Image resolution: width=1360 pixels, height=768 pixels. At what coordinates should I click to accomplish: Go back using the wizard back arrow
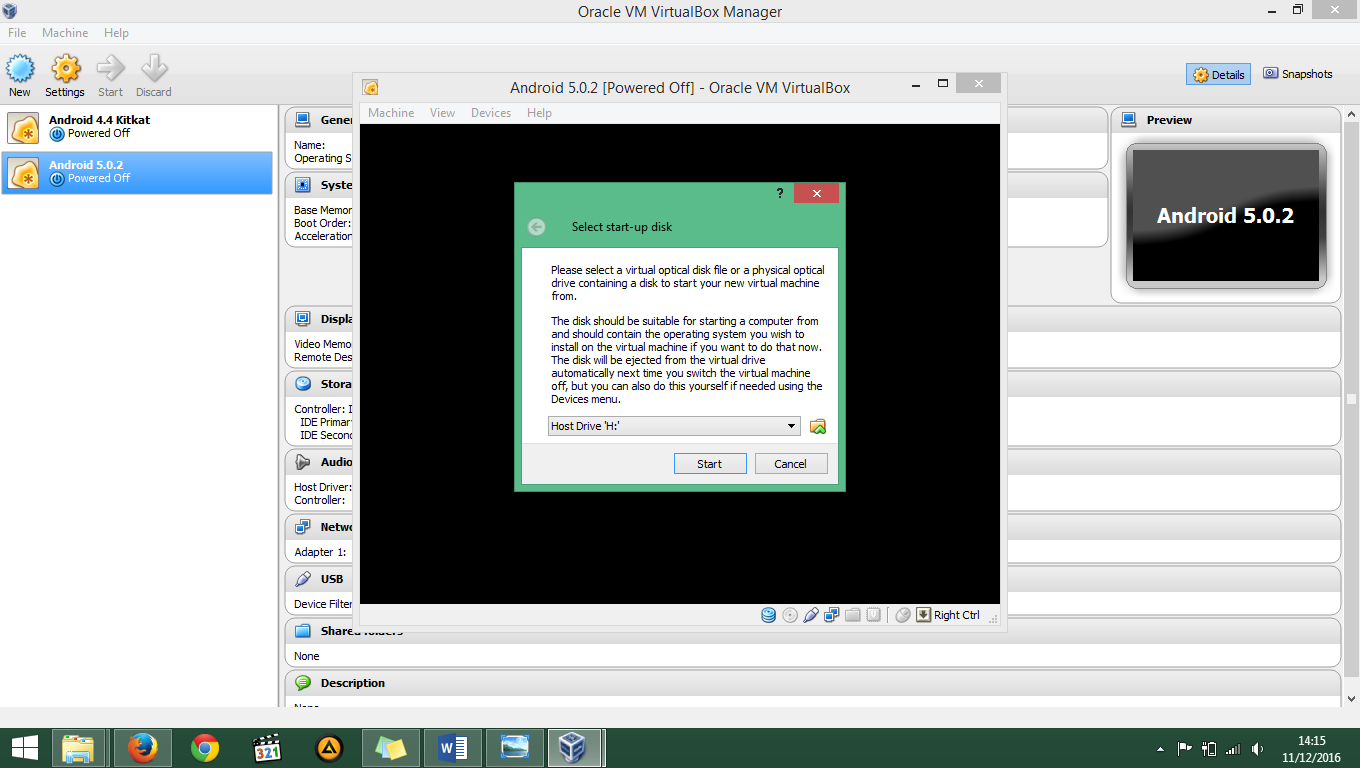click(537, 227)
